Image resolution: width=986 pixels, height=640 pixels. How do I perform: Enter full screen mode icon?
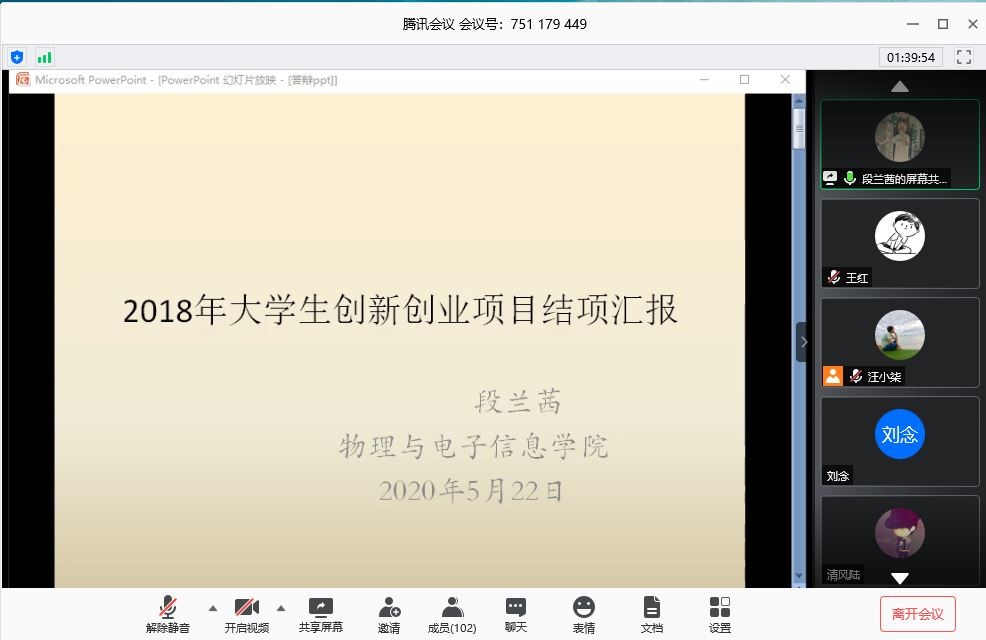point(964,57)
